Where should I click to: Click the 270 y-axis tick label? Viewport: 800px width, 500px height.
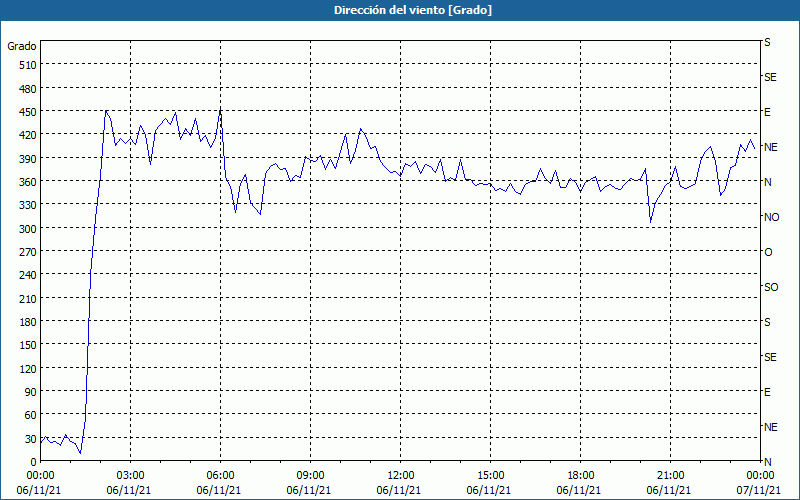[x=28, y=252]
